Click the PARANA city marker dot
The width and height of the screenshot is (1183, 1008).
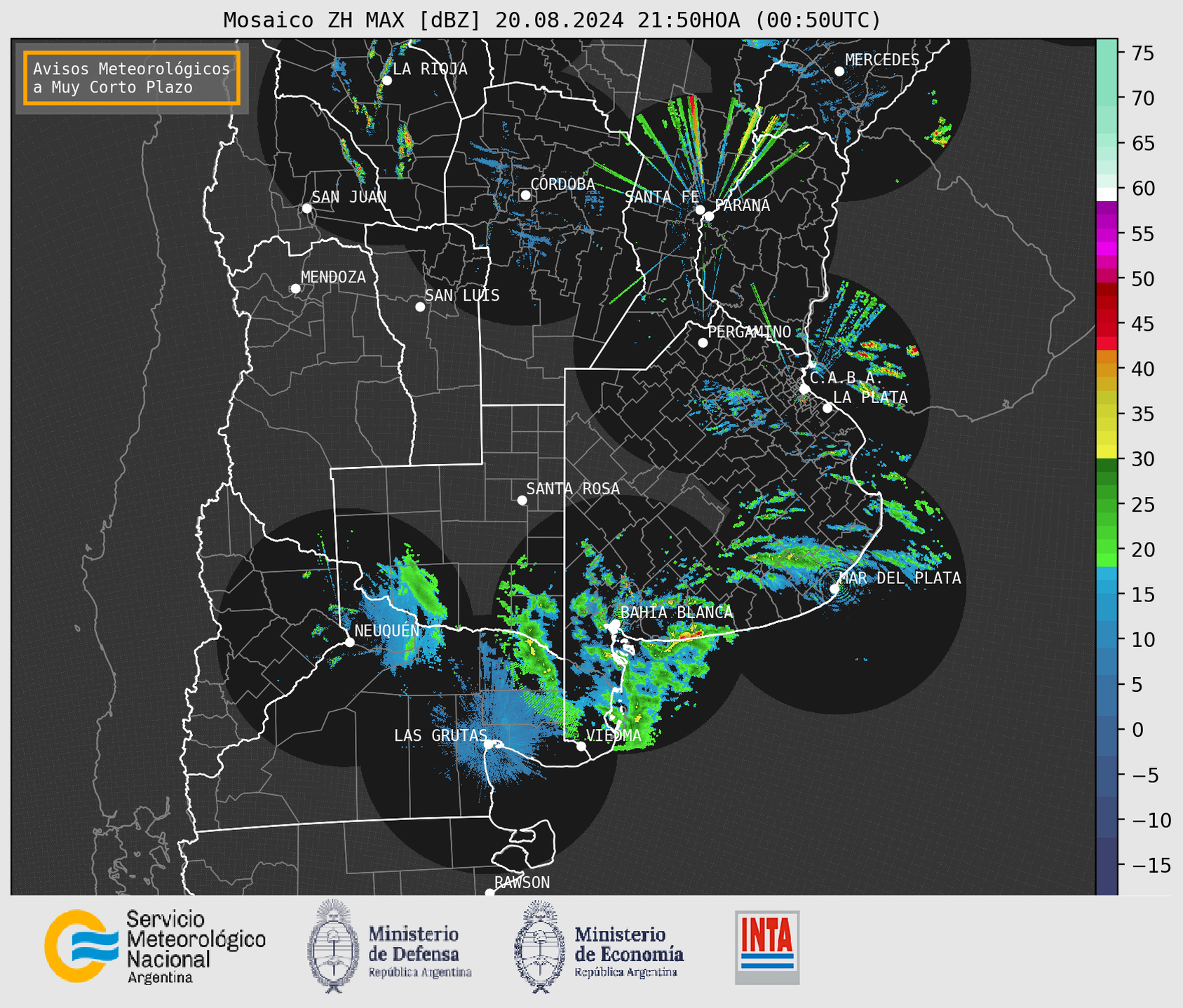709,216
